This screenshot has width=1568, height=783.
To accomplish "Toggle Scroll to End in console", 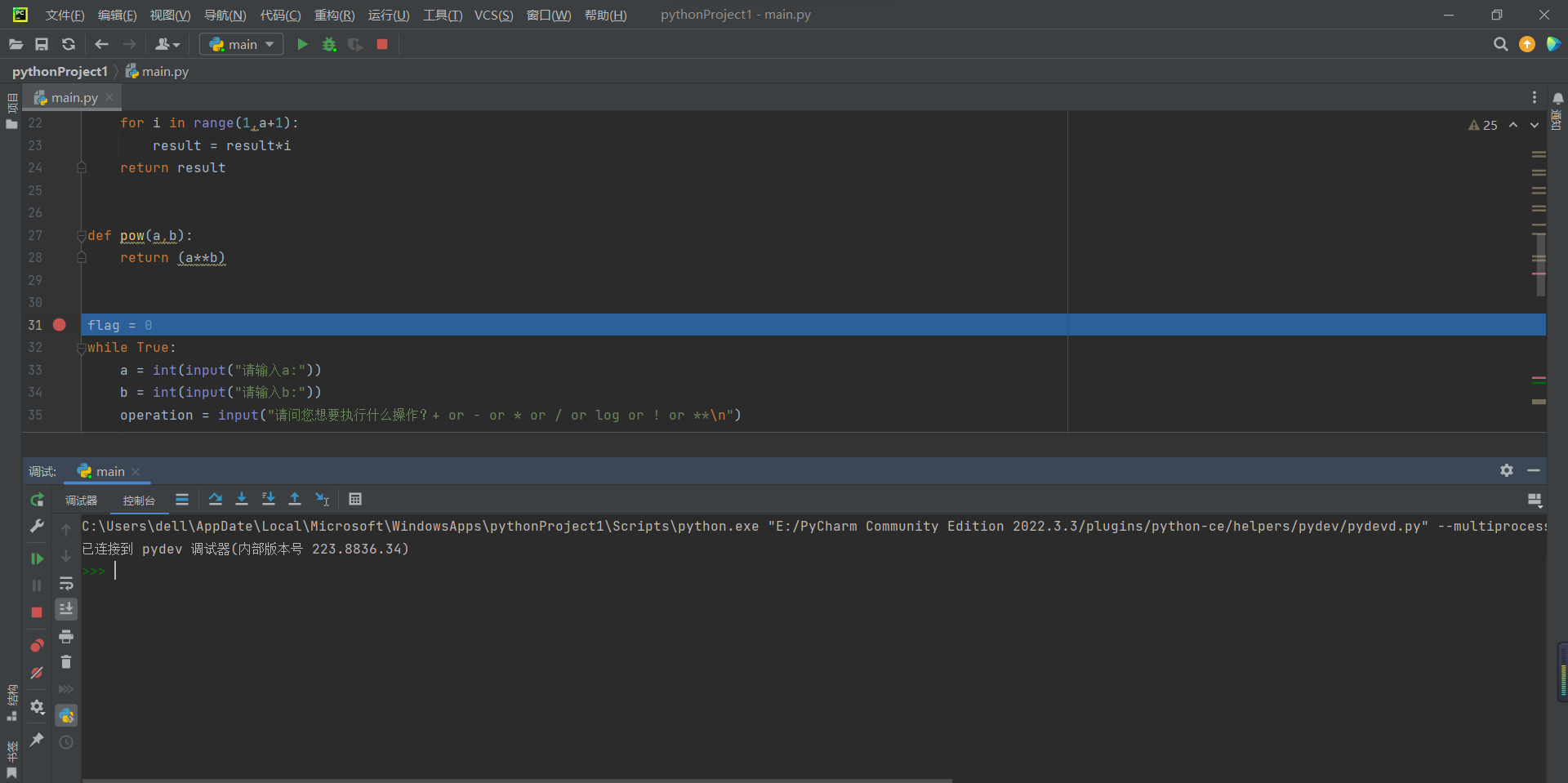I will [x=66, y=609].
